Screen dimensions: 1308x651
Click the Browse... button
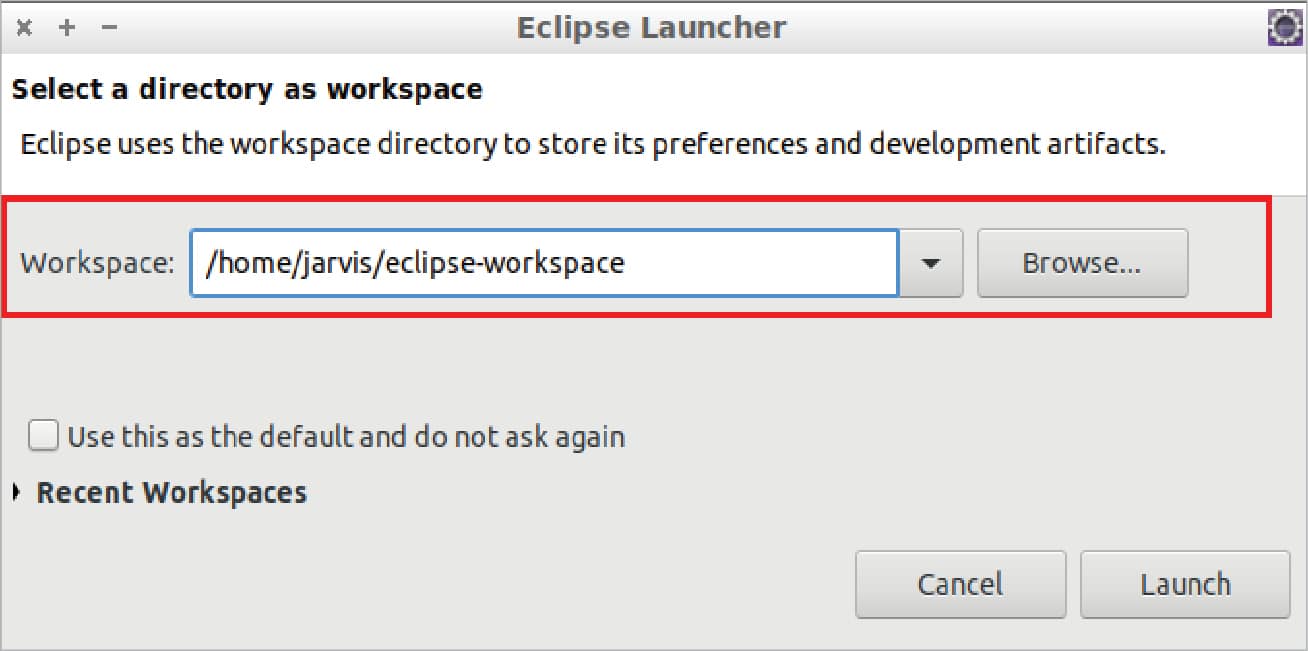1082,263
